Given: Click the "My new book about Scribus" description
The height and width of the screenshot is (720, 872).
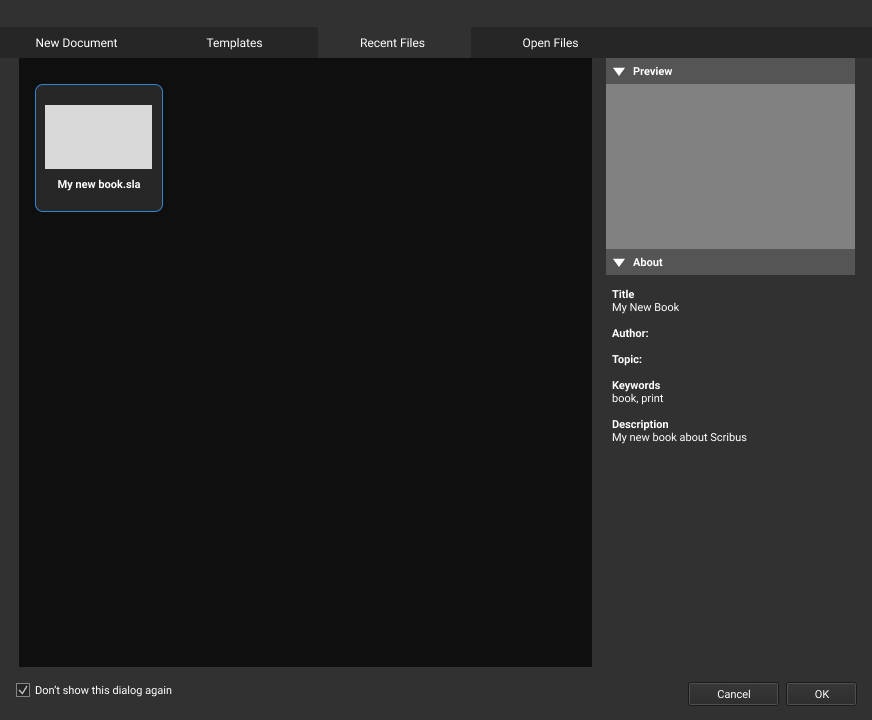Looking at the screenshot, I should tap(679, 438).
